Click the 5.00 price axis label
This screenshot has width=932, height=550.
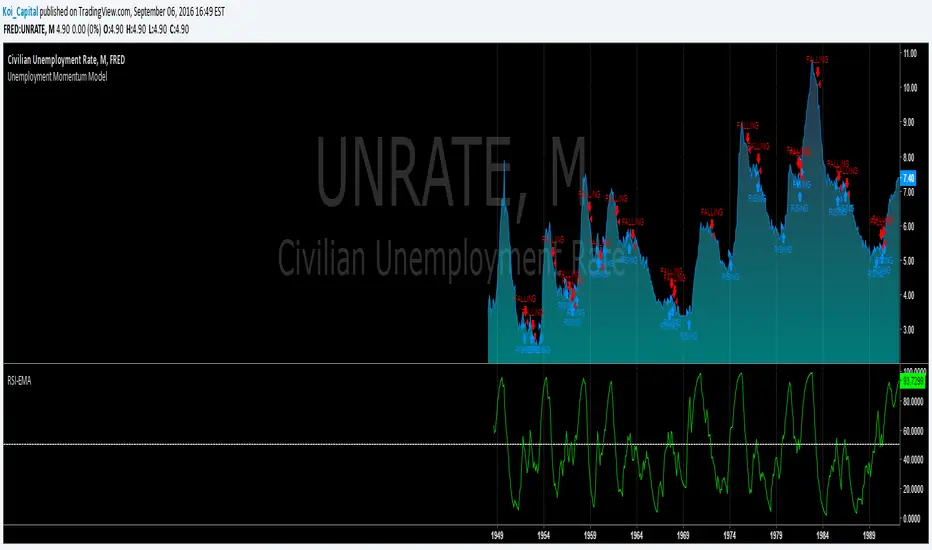click(908, 261)
